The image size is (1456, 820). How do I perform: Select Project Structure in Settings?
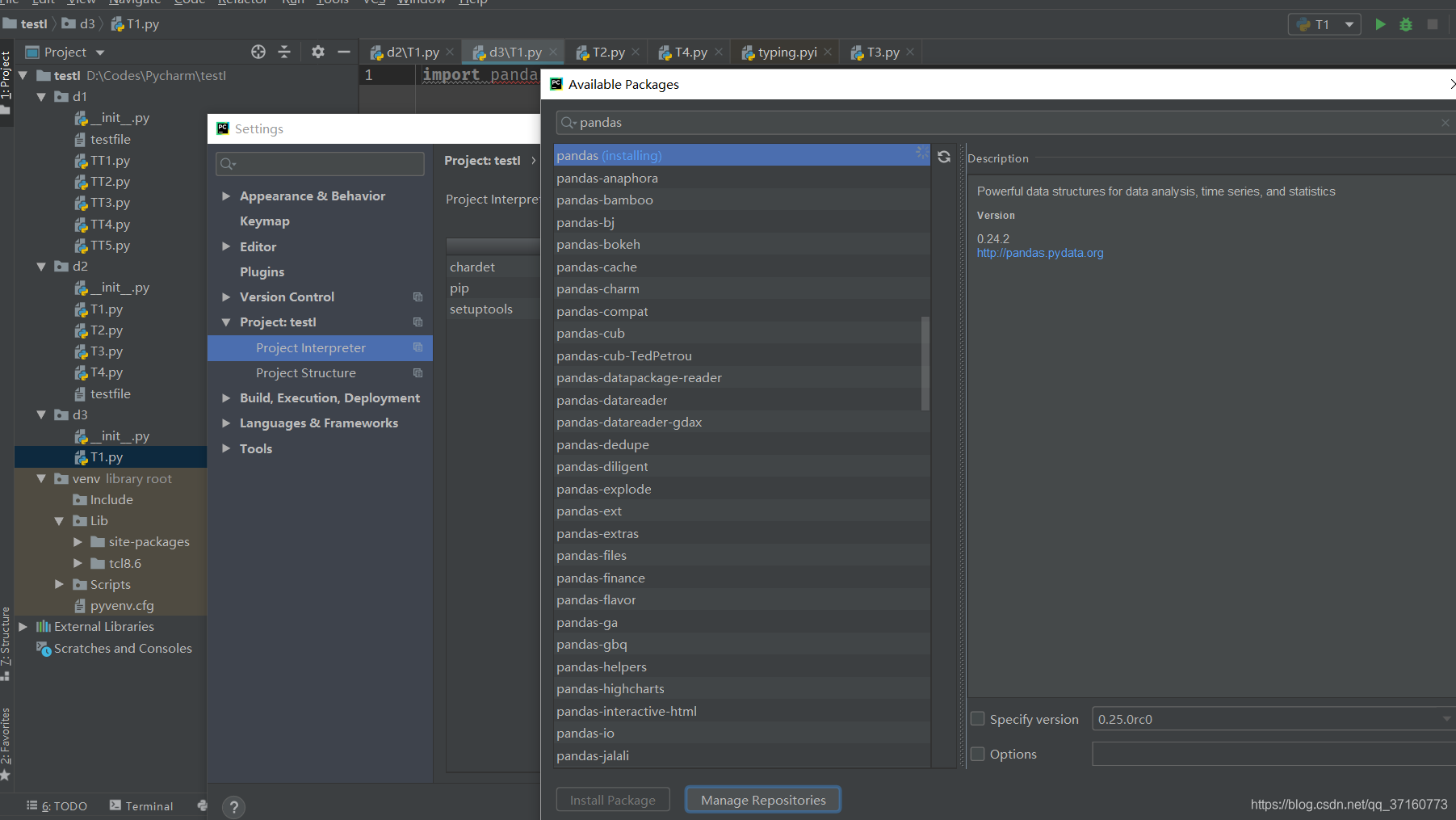(320, 373)
